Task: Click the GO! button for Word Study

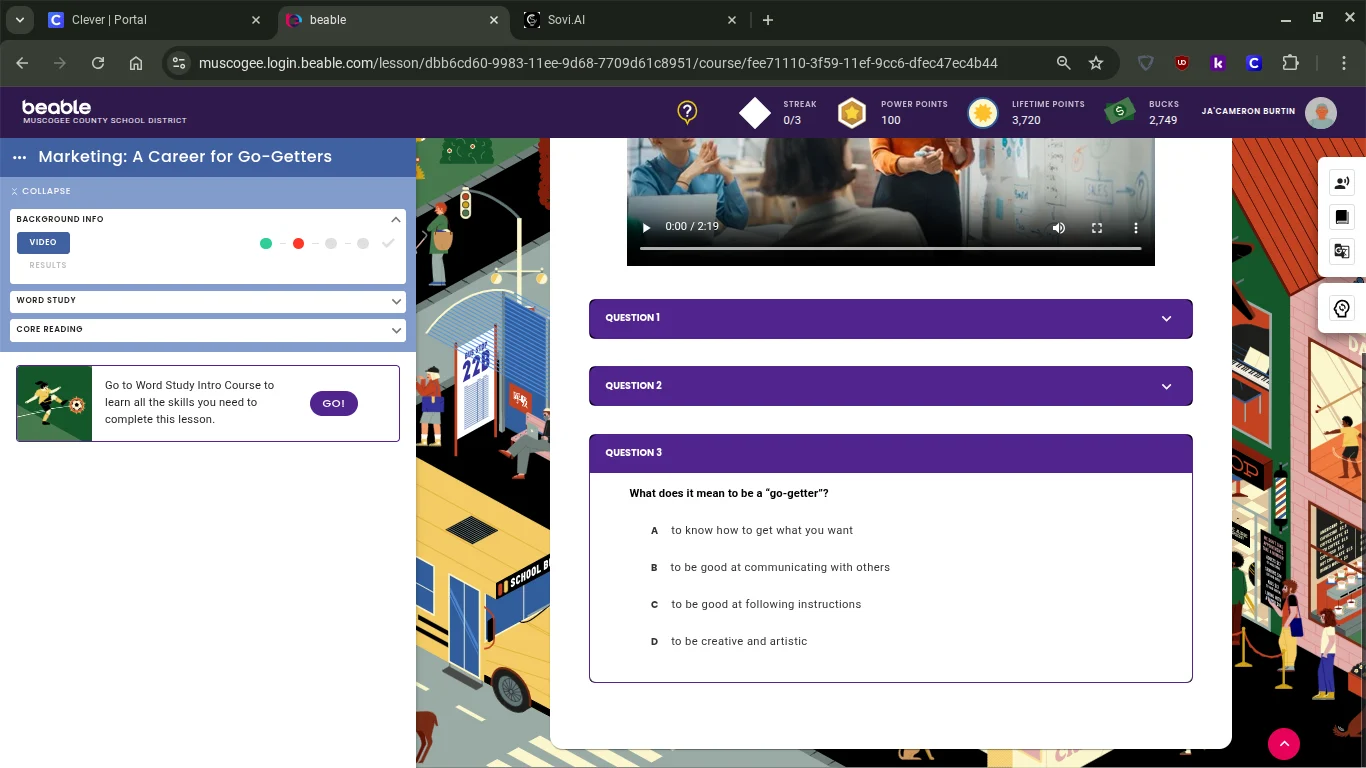Action: click(333, 403)
